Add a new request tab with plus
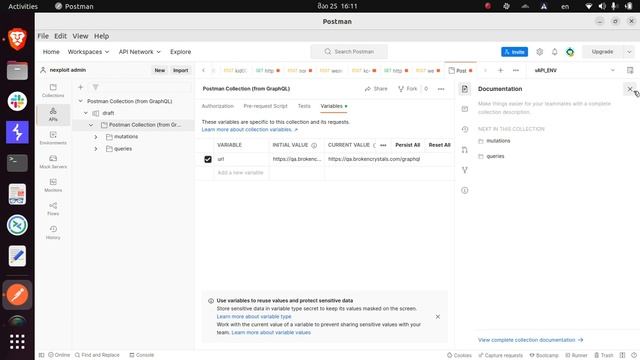 (x=500, y=70)
